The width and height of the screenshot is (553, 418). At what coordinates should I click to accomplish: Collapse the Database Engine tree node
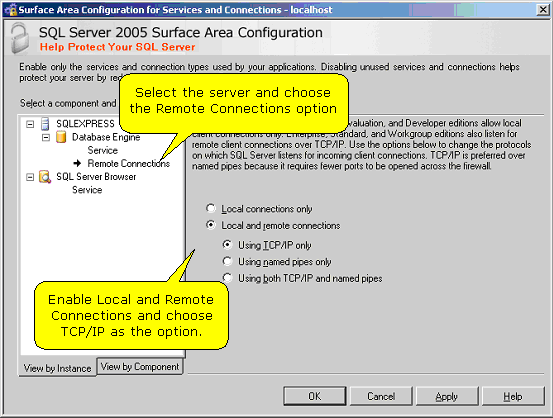[46, 137]
